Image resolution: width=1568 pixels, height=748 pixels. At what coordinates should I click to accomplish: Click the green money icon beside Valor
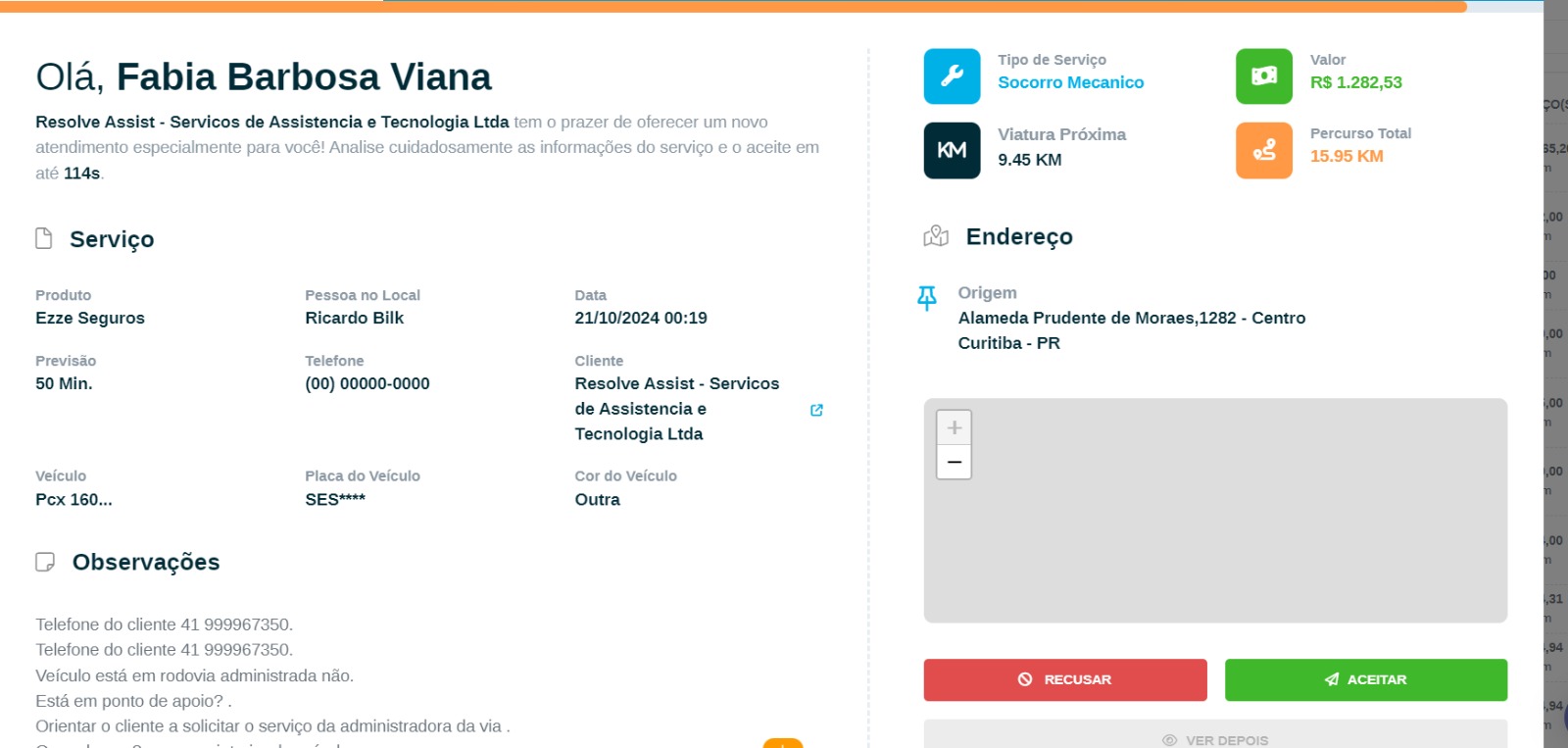1264,76
